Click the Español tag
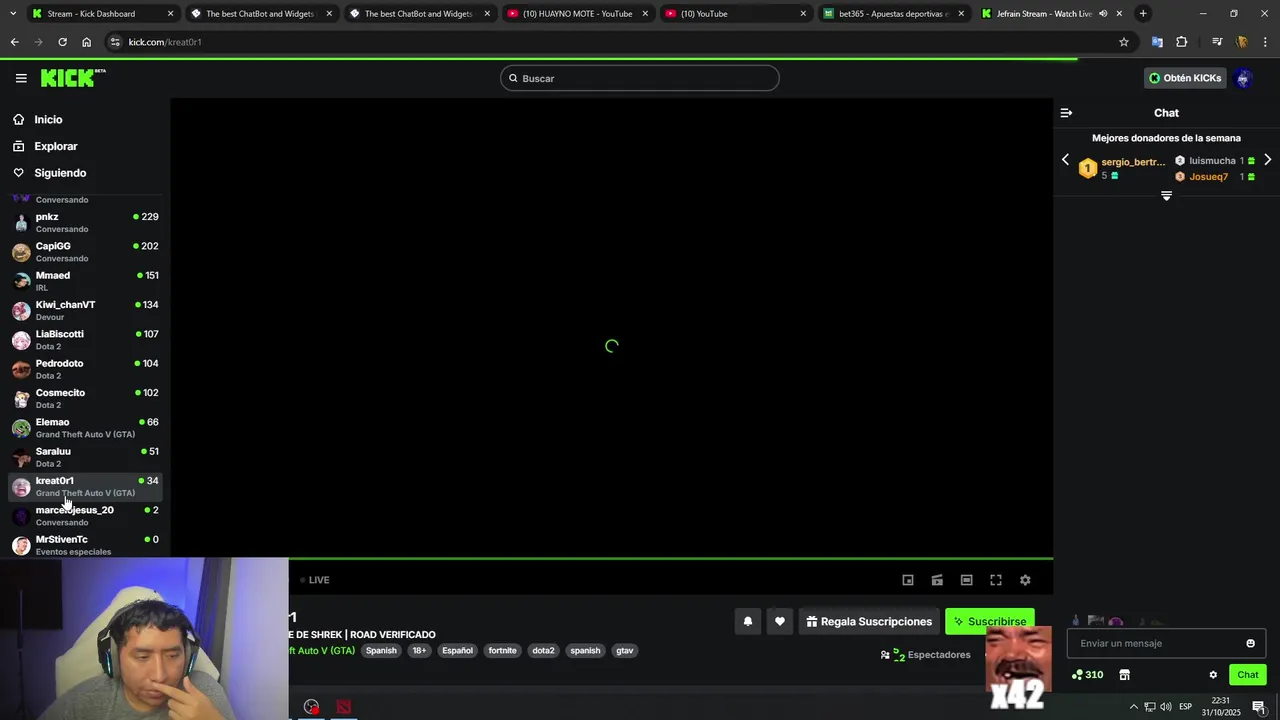This screenshot has height=720, width=1280. click(x=457, y=651)
